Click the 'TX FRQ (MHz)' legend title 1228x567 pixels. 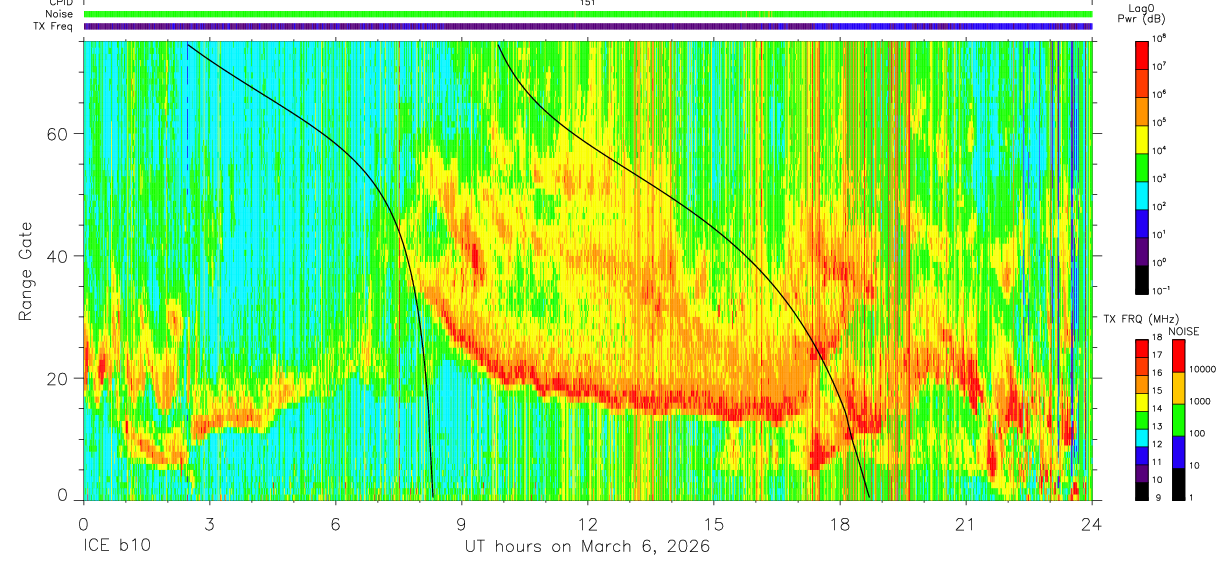1141,319
